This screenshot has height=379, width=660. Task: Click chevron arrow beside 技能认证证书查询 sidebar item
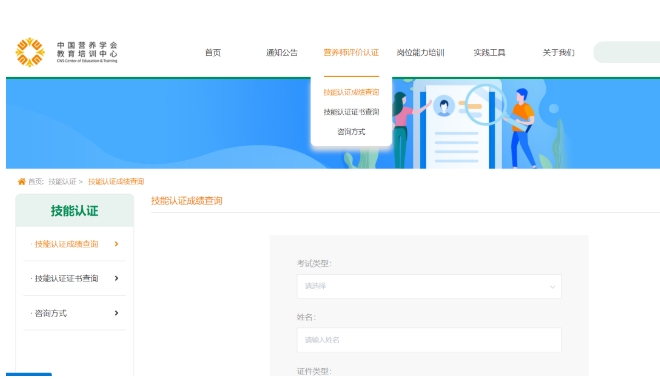pos(117,278)
